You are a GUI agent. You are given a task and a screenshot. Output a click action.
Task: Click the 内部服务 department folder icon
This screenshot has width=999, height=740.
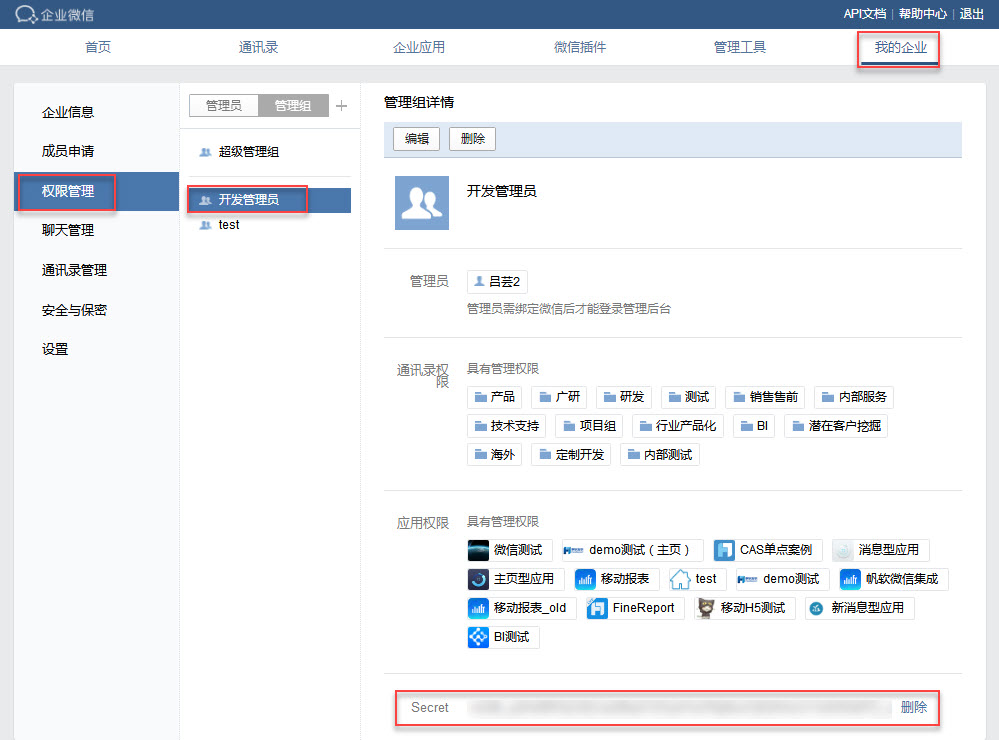pos(828,397)
